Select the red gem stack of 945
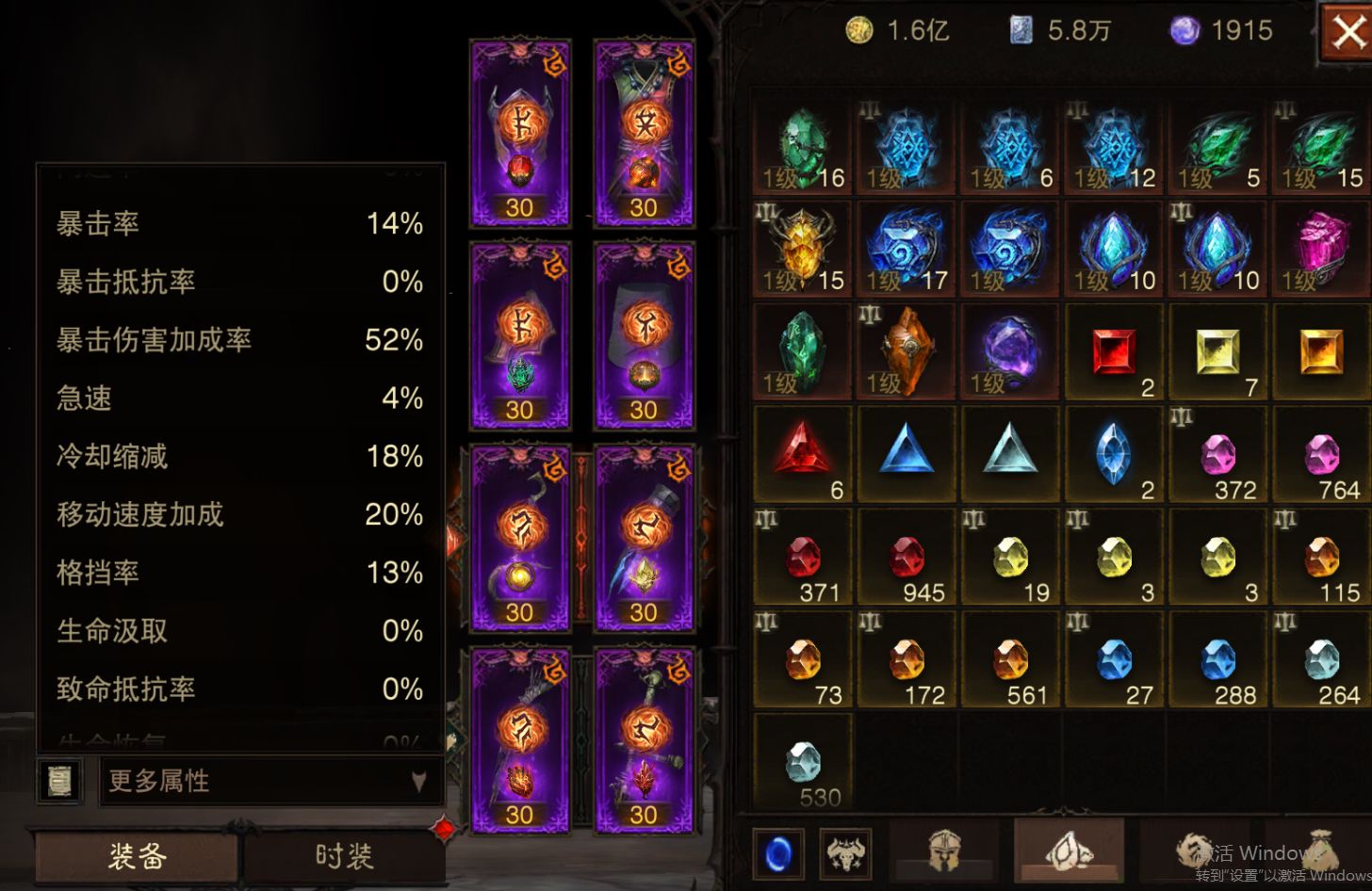The image size is (1372, 891). point(907,559)
